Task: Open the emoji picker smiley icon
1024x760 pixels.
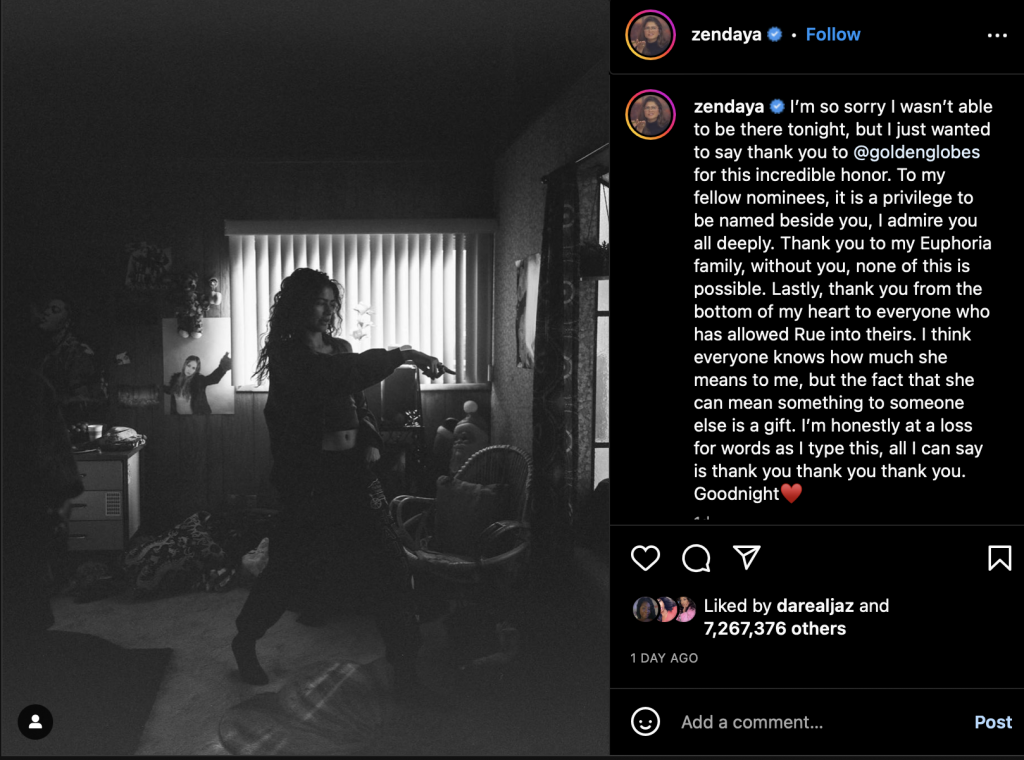Action: (645, 721)
